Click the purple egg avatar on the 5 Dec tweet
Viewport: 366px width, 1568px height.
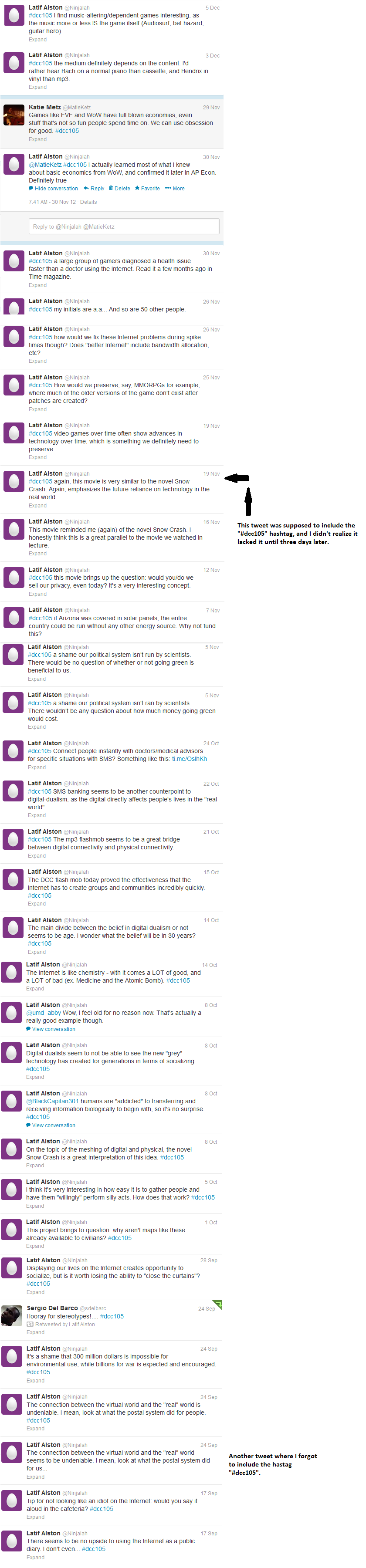14,15
